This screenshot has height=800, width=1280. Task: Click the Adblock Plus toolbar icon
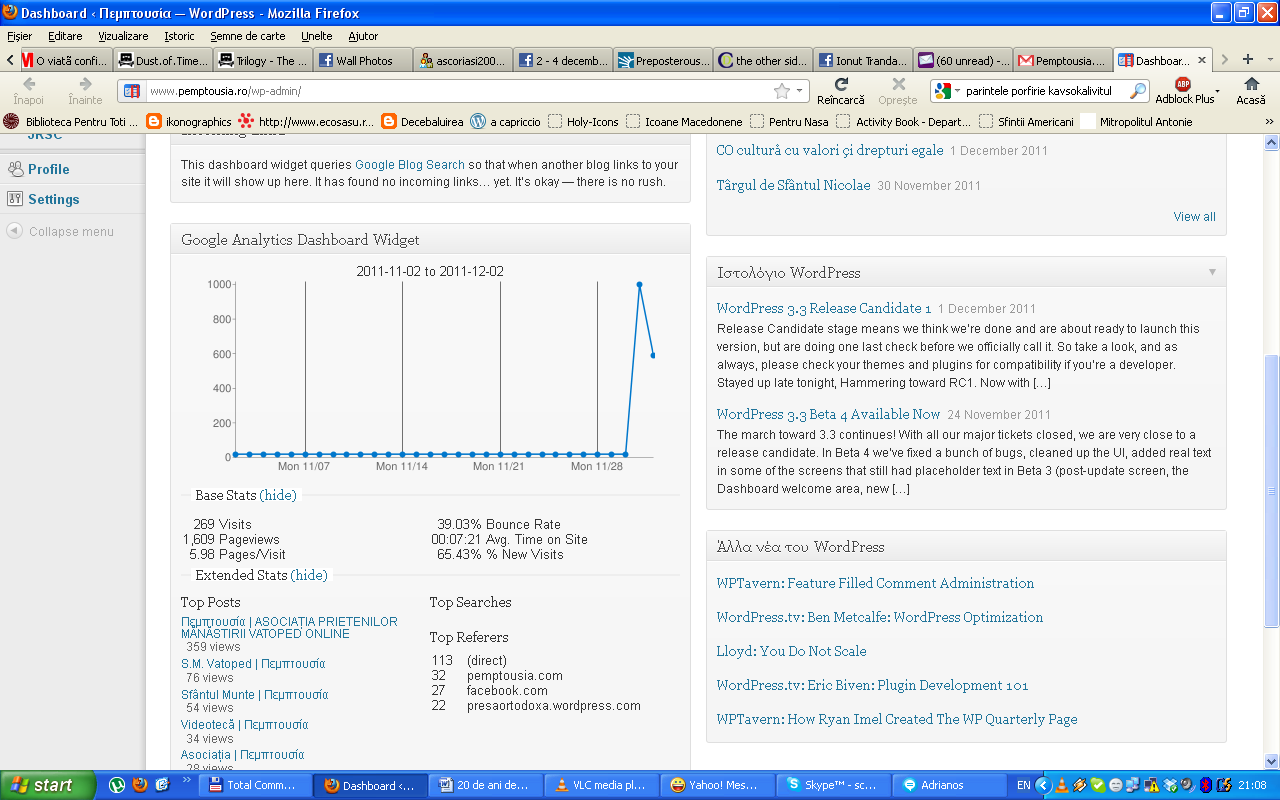tap(1183, 85)
